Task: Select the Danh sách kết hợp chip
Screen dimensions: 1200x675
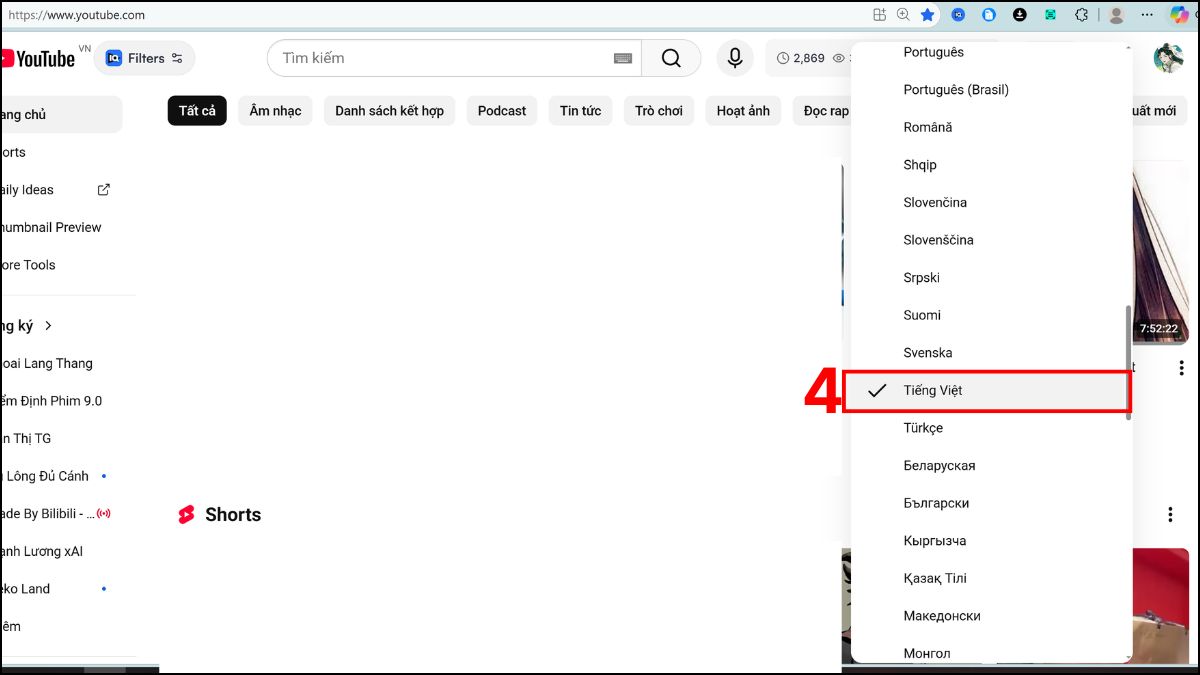Action: (389, 111)
